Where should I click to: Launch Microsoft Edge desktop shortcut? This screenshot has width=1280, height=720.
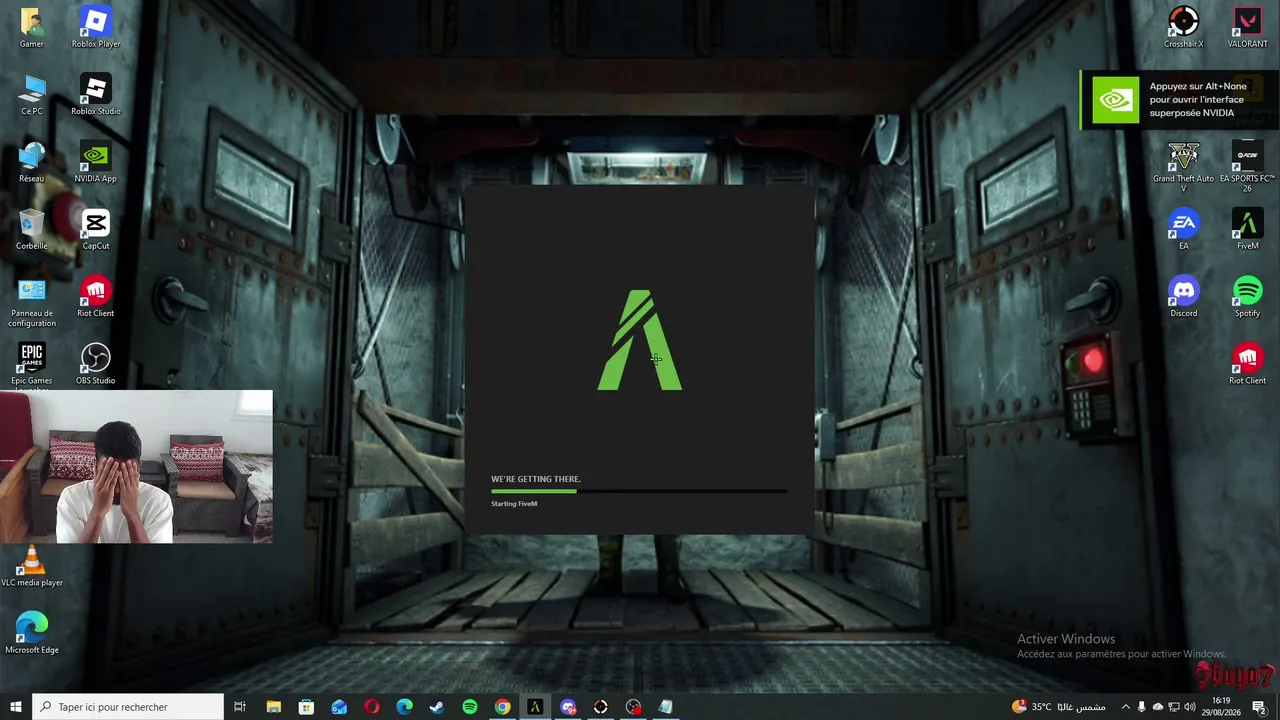[x=32, y=633]
